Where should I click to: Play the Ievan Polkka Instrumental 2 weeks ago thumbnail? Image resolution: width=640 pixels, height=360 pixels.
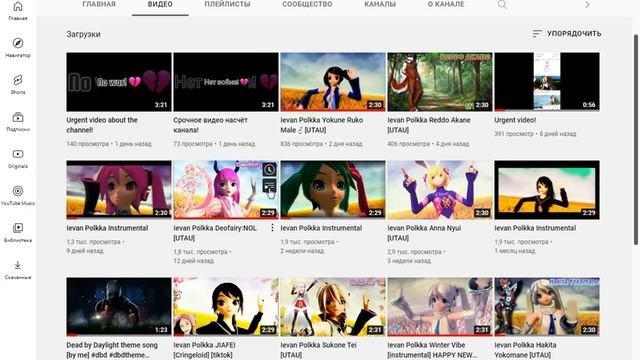click(333, 190)
